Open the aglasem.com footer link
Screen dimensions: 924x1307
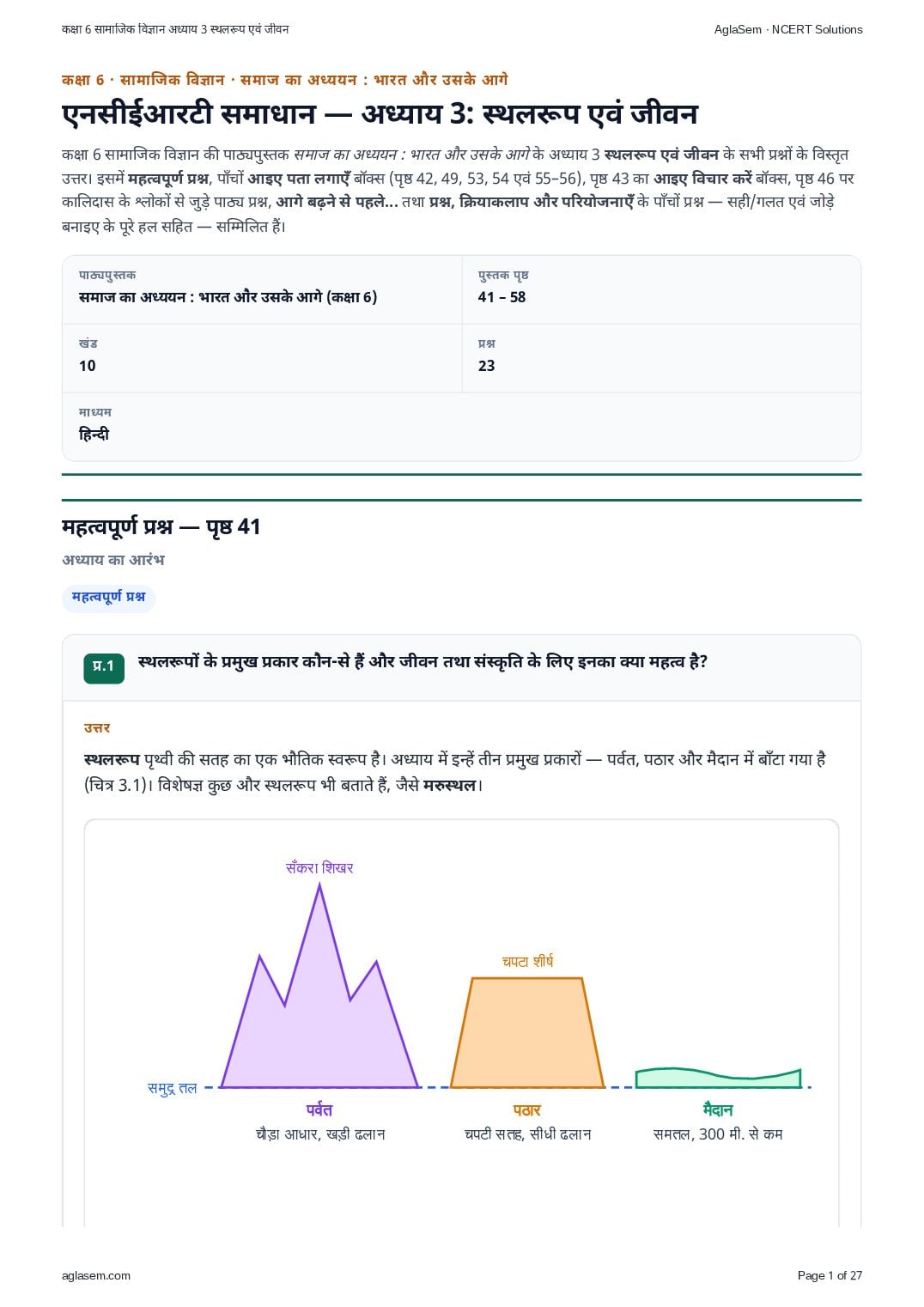[96, 1275]
